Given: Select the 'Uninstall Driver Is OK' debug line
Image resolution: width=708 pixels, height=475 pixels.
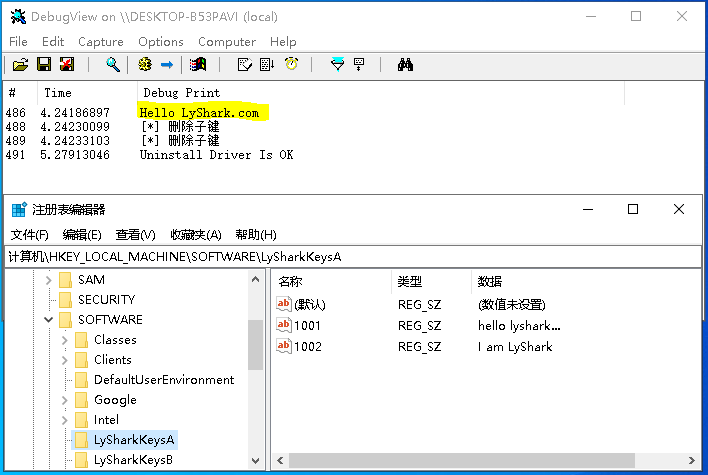Looking at the screenshot, I should pyautogui.click(x=216, y=155).
